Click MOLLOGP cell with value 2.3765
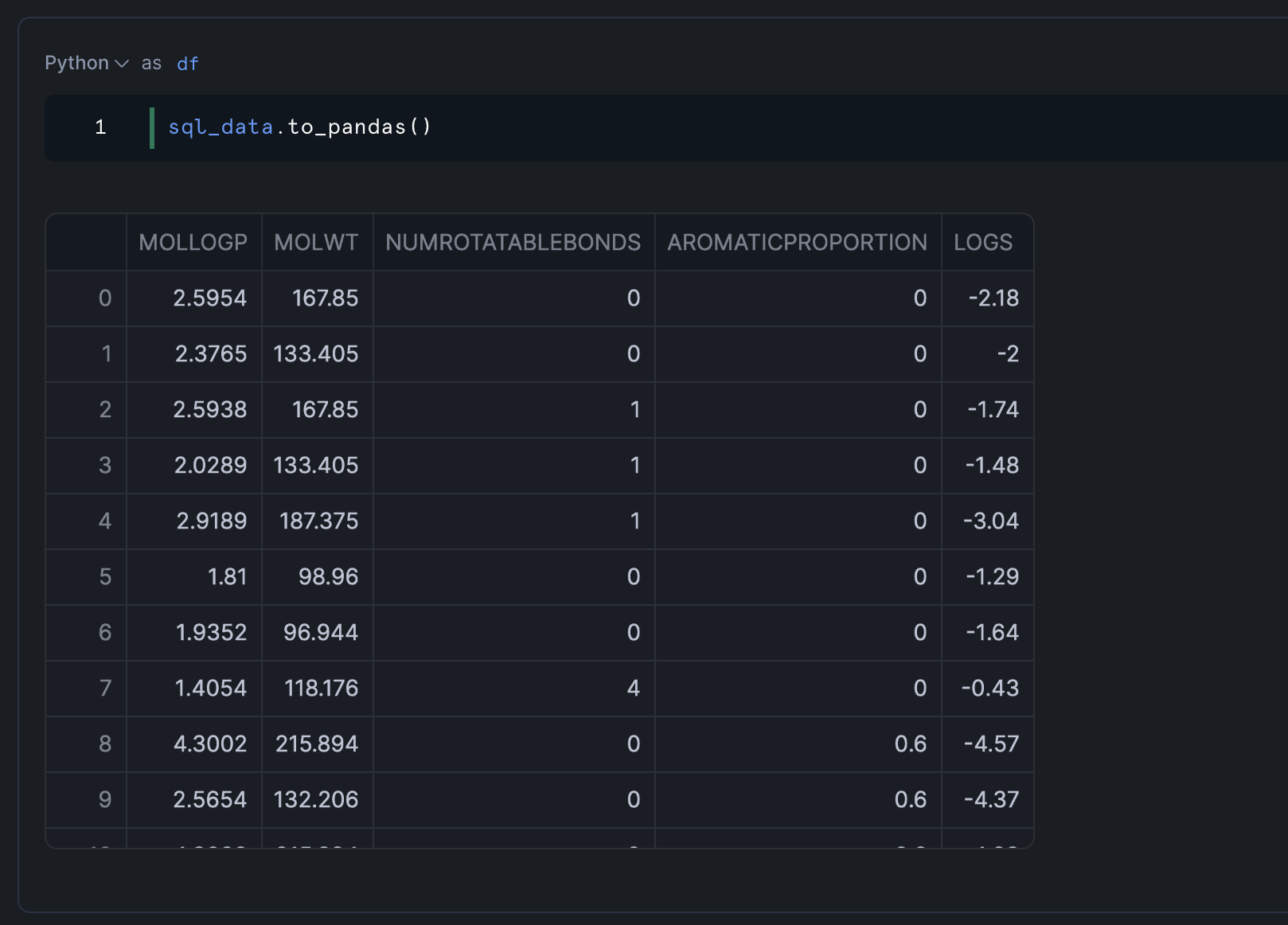Viewport: 1288px width, 925px height. [x=210, y=354]
